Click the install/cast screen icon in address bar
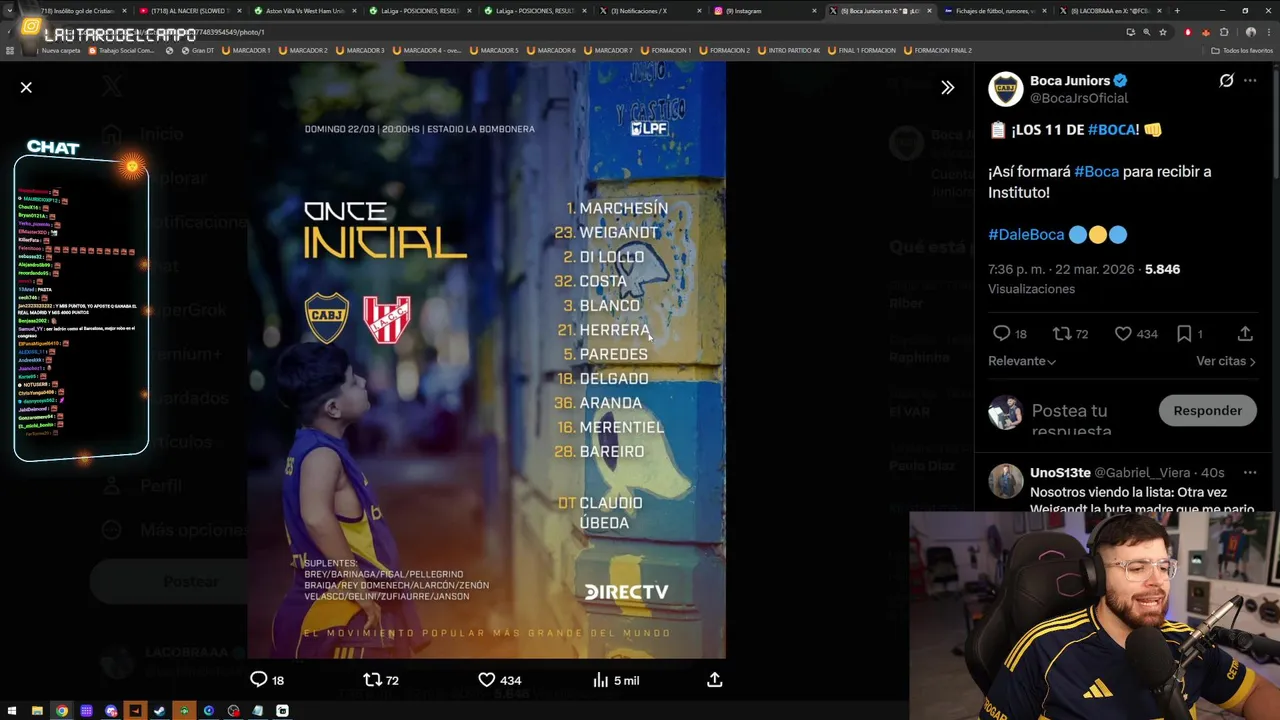The width and height of the screenshot is (1280, 720). (1130, 32)
